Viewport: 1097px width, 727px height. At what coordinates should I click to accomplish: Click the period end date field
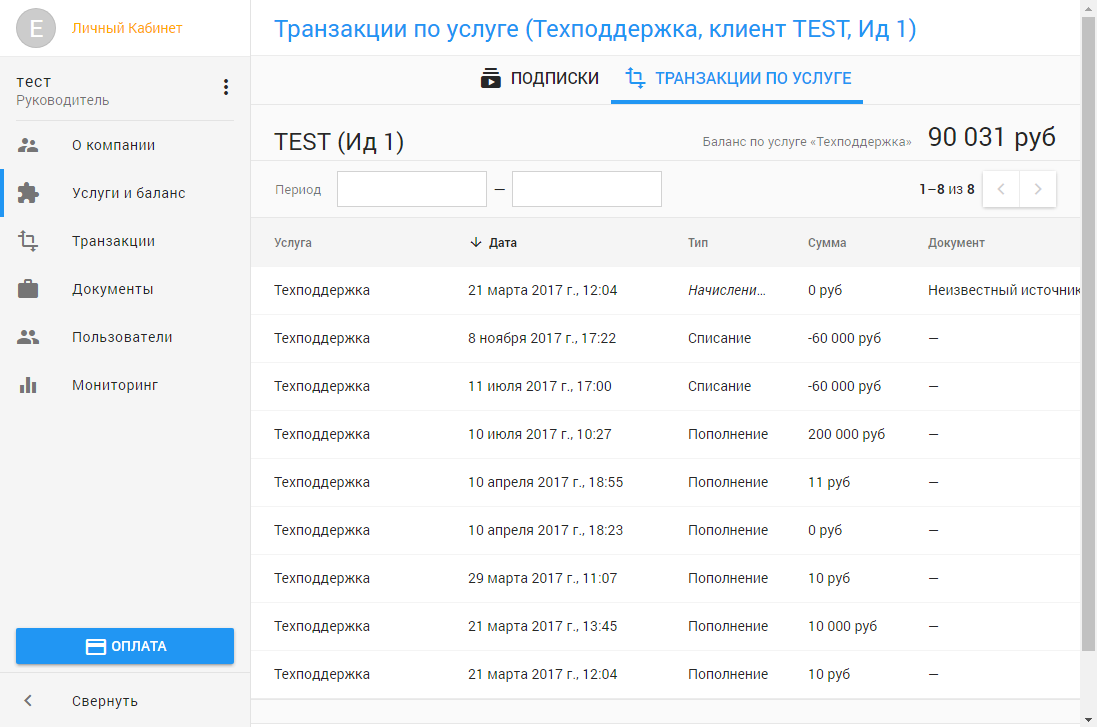pyautogui.click(x=586, y=189)
